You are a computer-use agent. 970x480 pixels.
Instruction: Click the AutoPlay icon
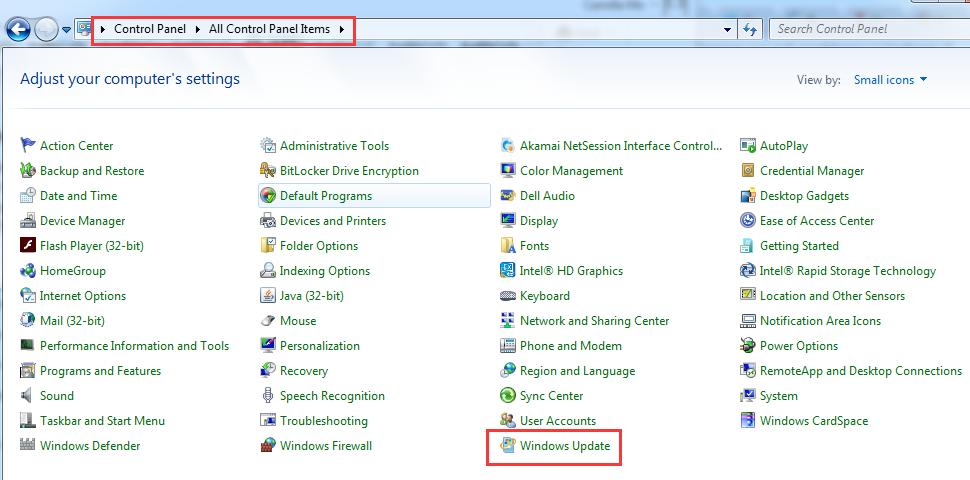tap(748, 146)
